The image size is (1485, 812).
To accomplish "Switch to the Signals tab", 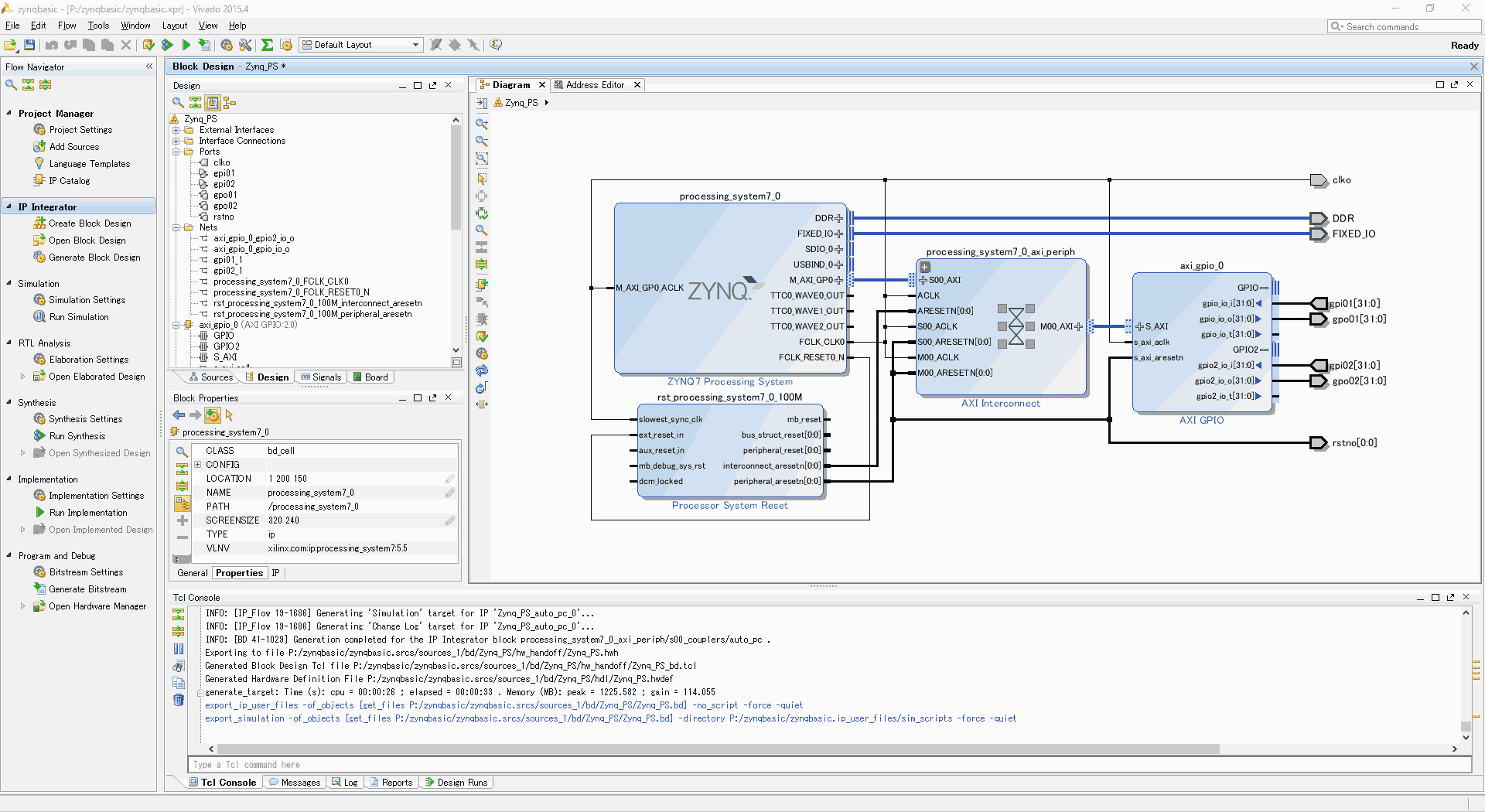I will click(321, 377).
